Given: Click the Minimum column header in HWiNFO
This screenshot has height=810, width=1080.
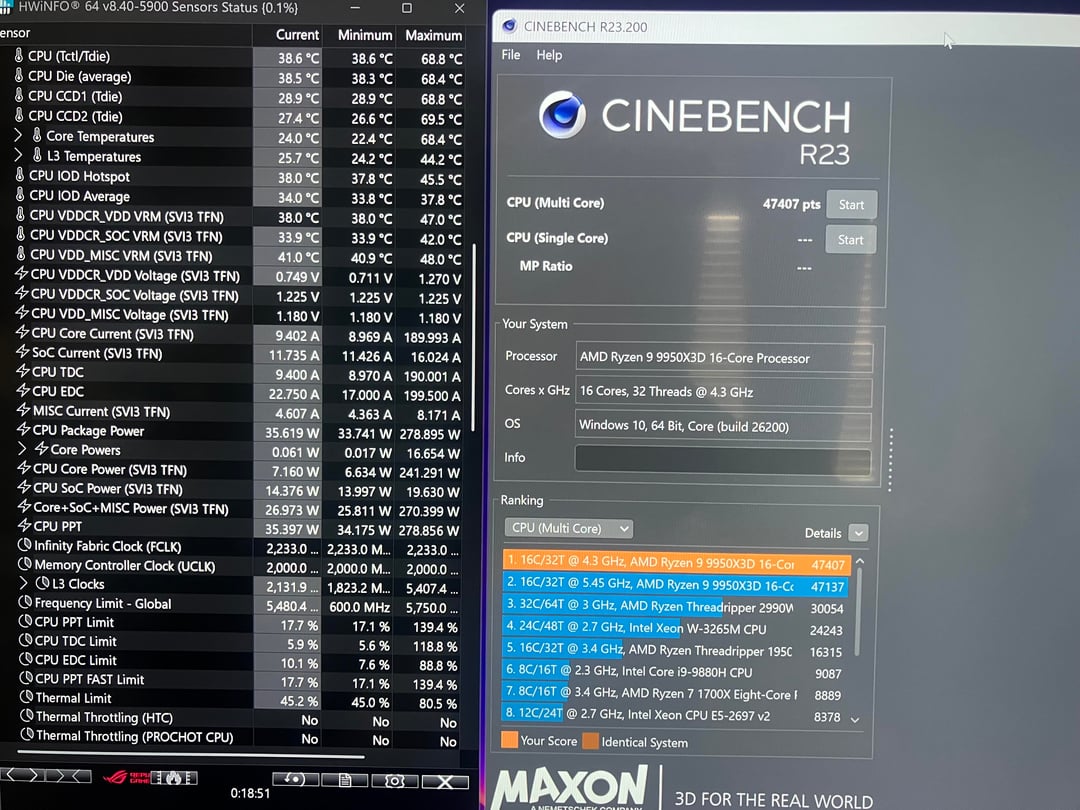Looking at the screenshot, I should pyautogui.click(x=364, y=35).
